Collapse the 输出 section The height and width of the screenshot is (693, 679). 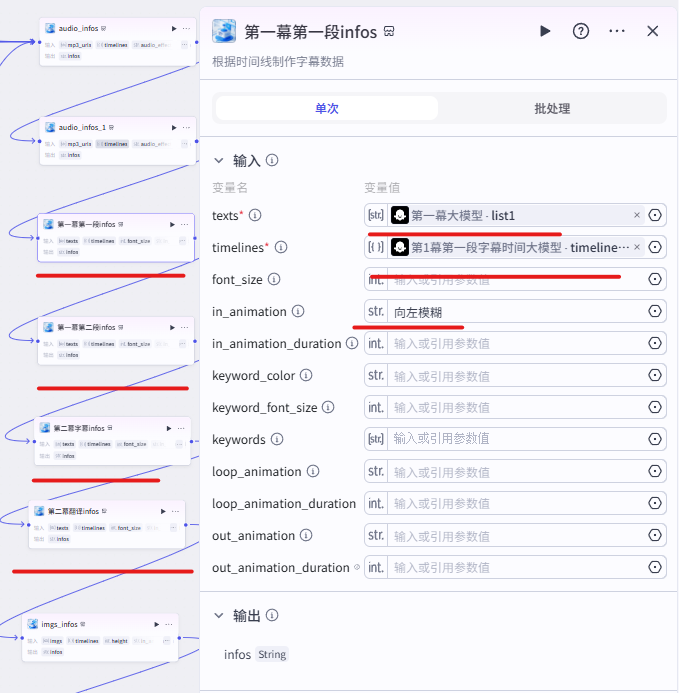219,615
